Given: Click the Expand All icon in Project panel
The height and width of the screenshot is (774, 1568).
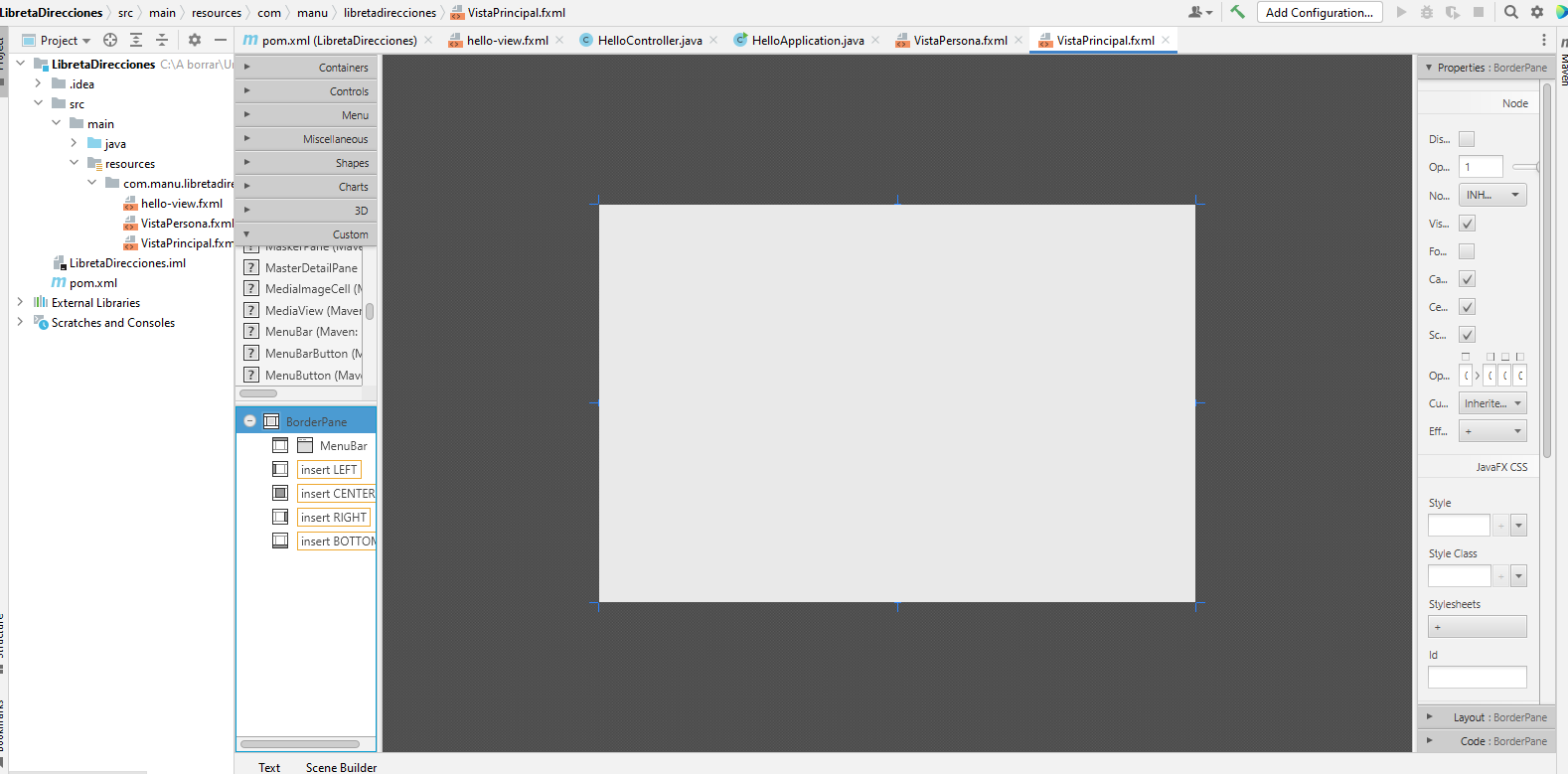Looking at the screenshot, I should pos(136,40).
